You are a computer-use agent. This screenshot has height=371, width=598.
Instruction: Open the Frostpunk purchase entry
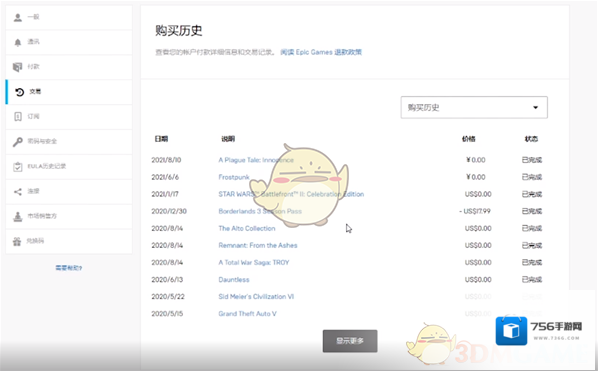[x=234, y=177]
